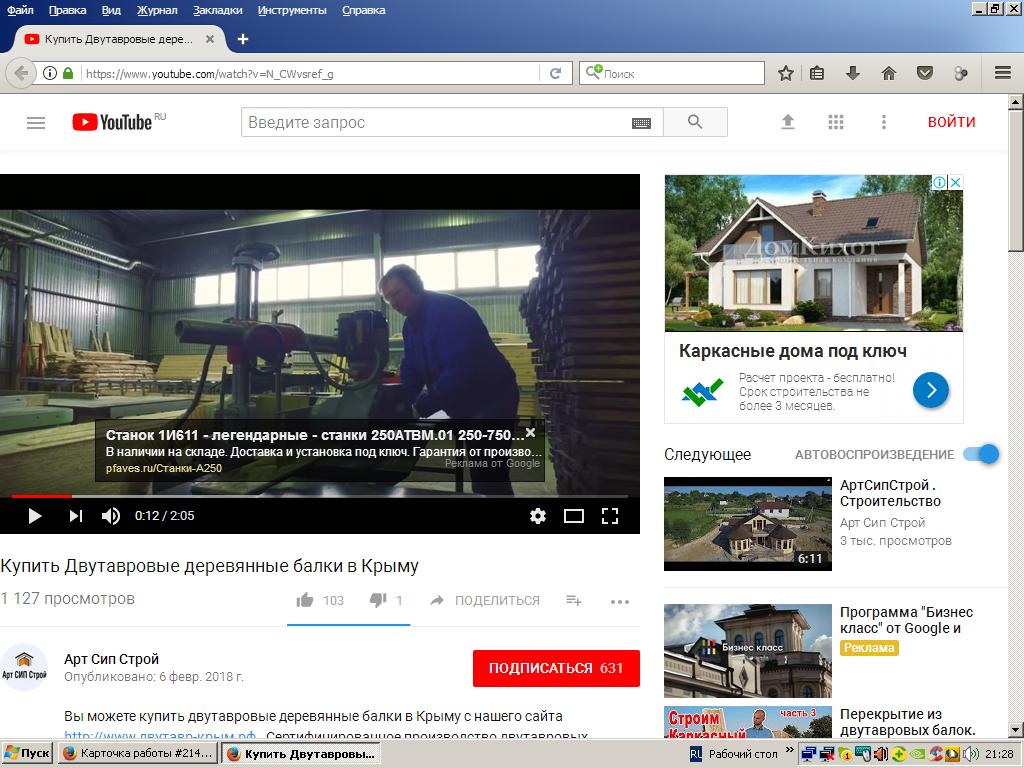Open the Pocket icon in the toolbar

tap(925, 73)
